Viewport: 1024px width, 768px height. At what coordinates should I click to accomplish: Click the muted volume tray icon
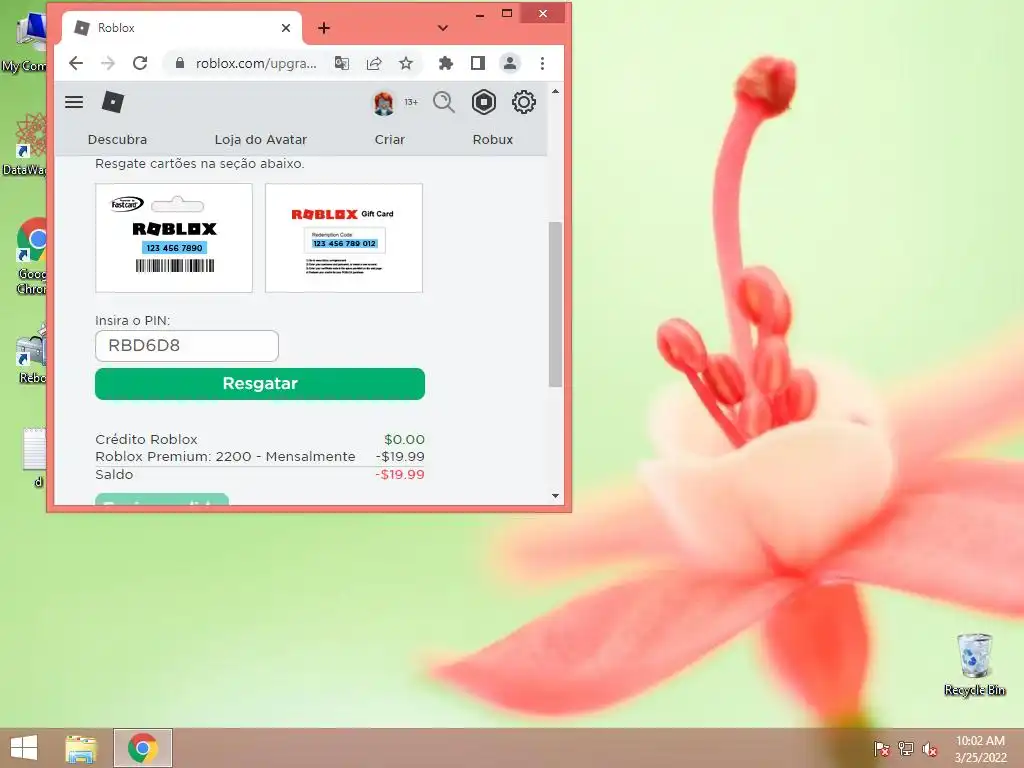pos(929,748)
